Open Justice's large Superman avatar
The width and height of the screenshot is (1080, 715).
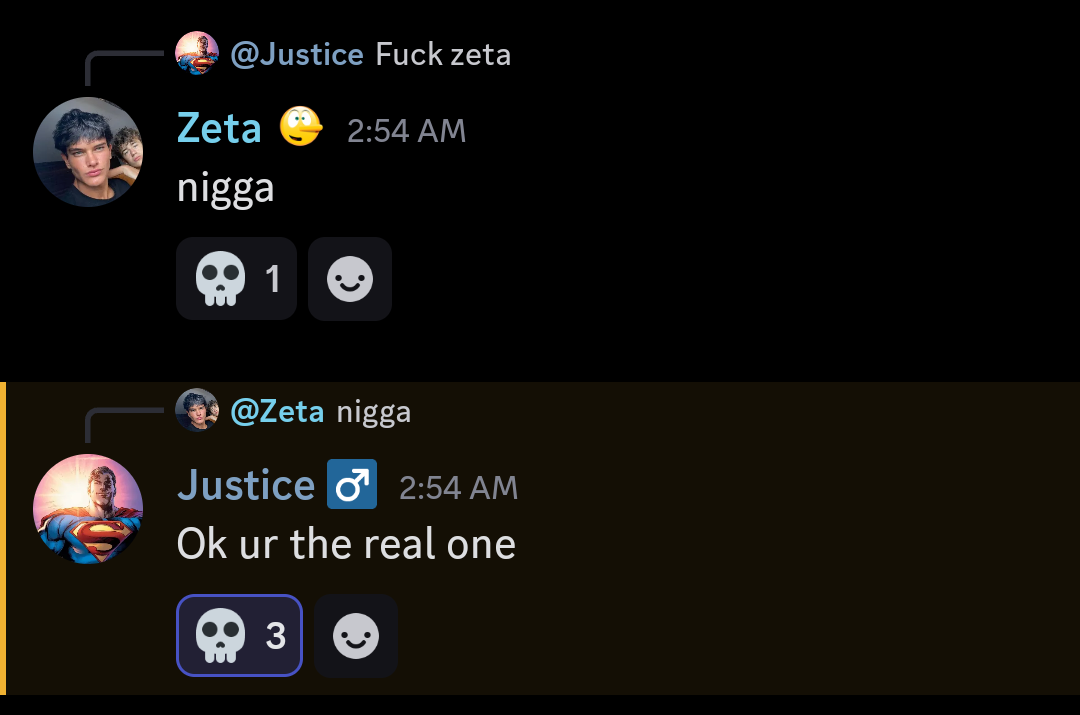click(x=88, y=509)
